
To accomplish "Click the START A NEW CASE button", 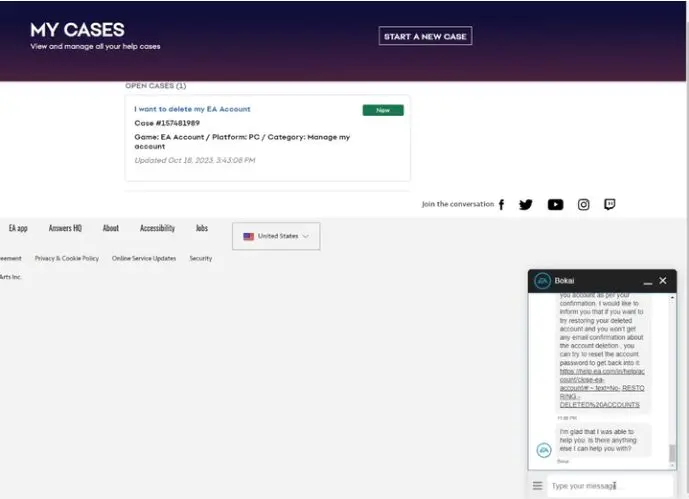I will click(x=425, y=36).
